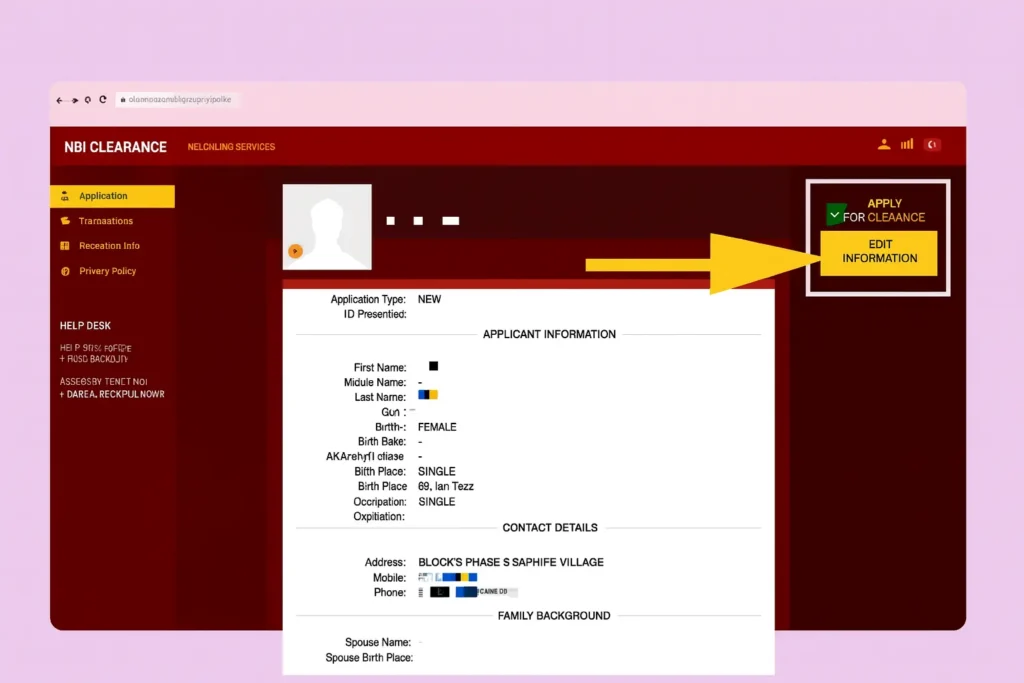
Task: Open the NELCNLING SERVICES menu
Action: pos(231,146)
